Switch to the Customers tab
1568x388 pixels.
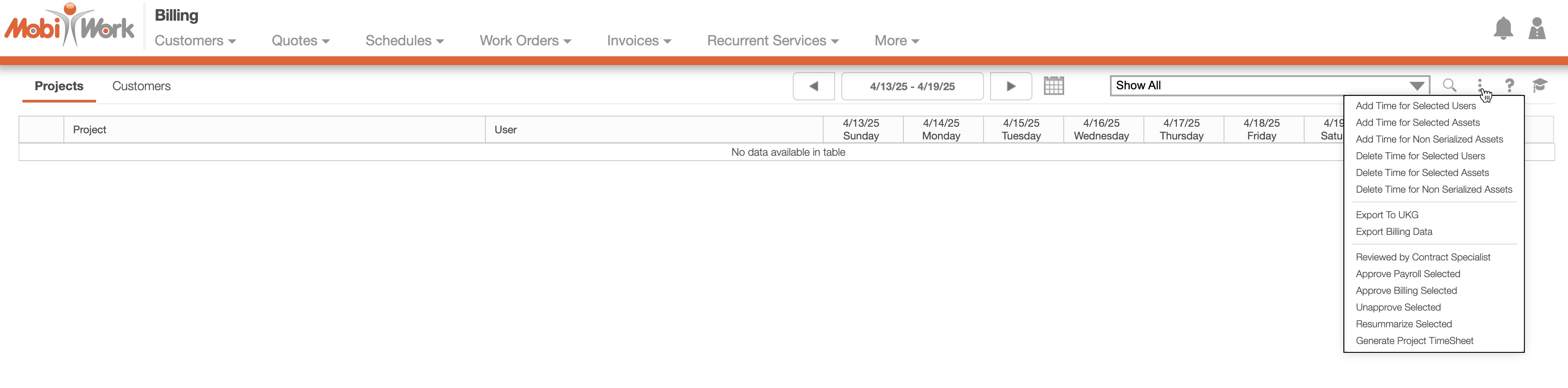pos(141,86)
